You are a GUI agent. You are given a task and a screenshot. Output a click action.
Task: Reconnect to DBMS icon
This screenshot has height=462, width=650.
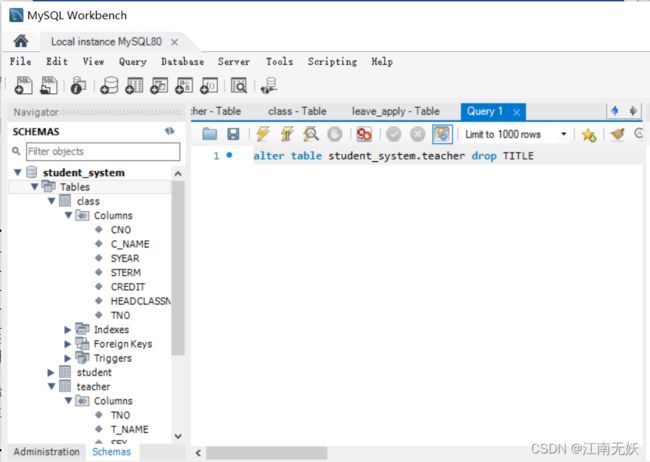point(269,85)
